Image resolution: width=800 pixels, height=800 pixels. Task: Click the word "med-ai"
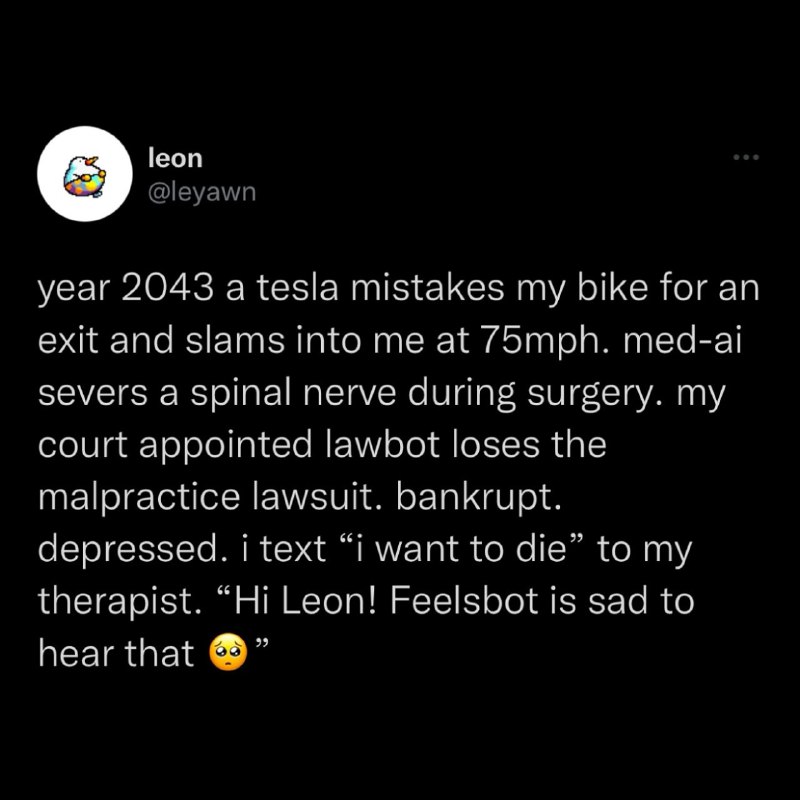pos(681,340)
